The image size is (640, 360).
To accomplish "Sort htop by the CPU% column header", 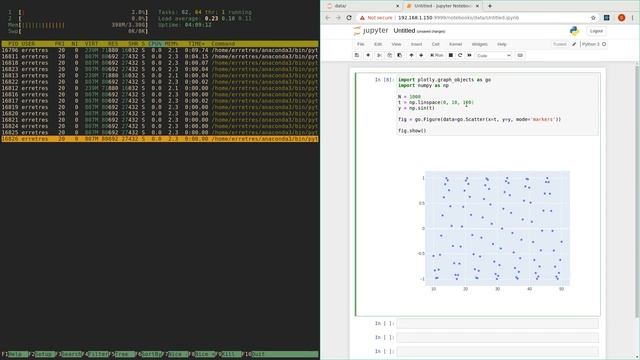I will click(x=156, y=44).
